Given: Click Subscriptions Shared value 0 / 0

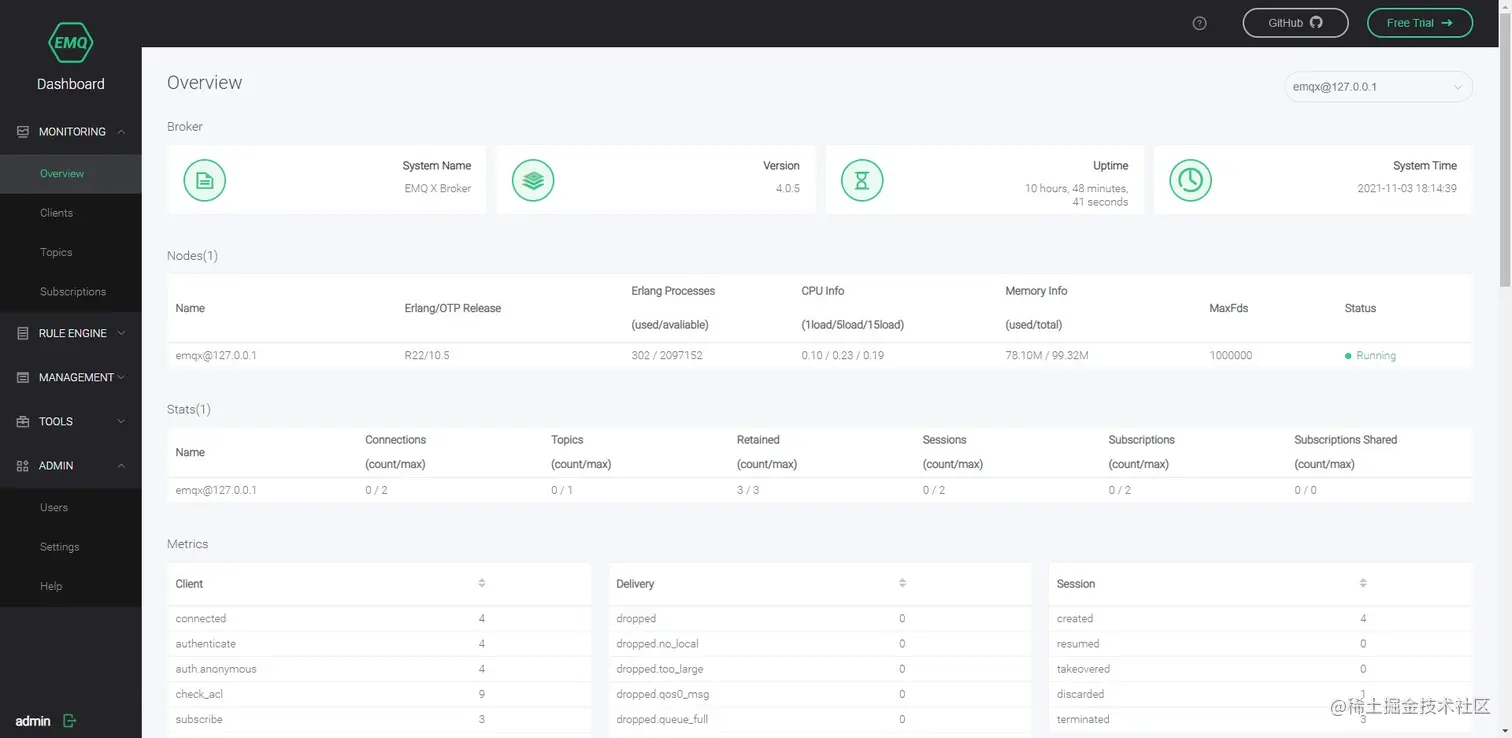Looking at the screenshot, I should (x=1305, y=490).
